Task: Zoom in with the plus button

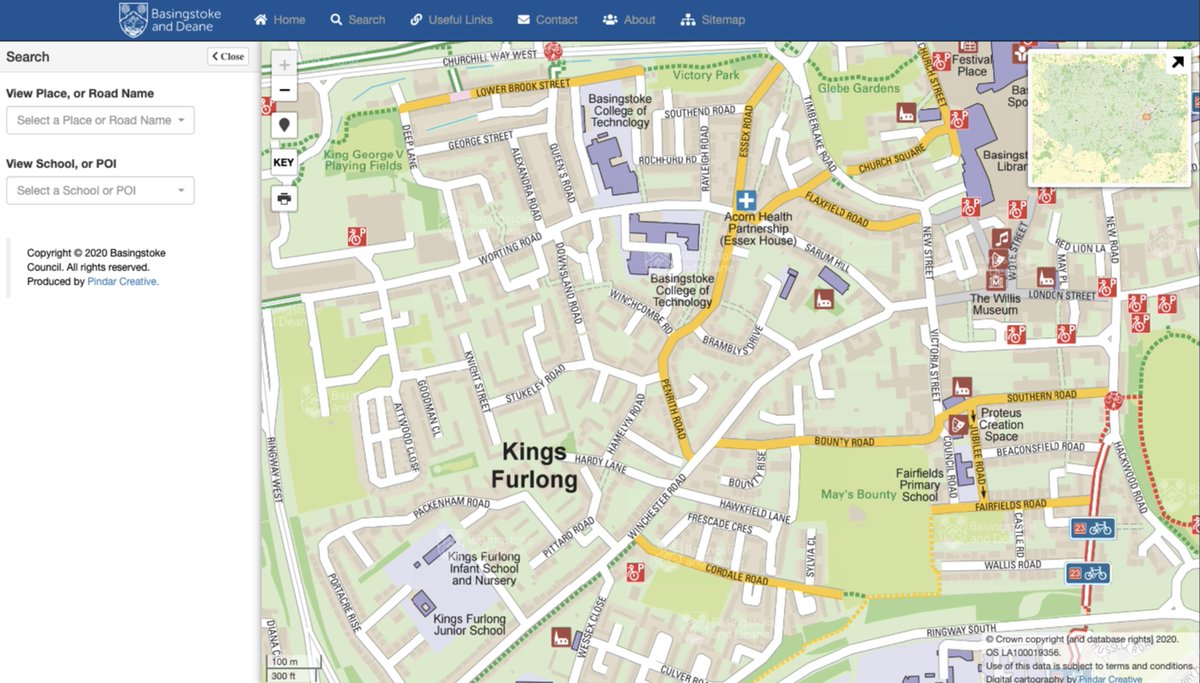Action: (285, 65)
